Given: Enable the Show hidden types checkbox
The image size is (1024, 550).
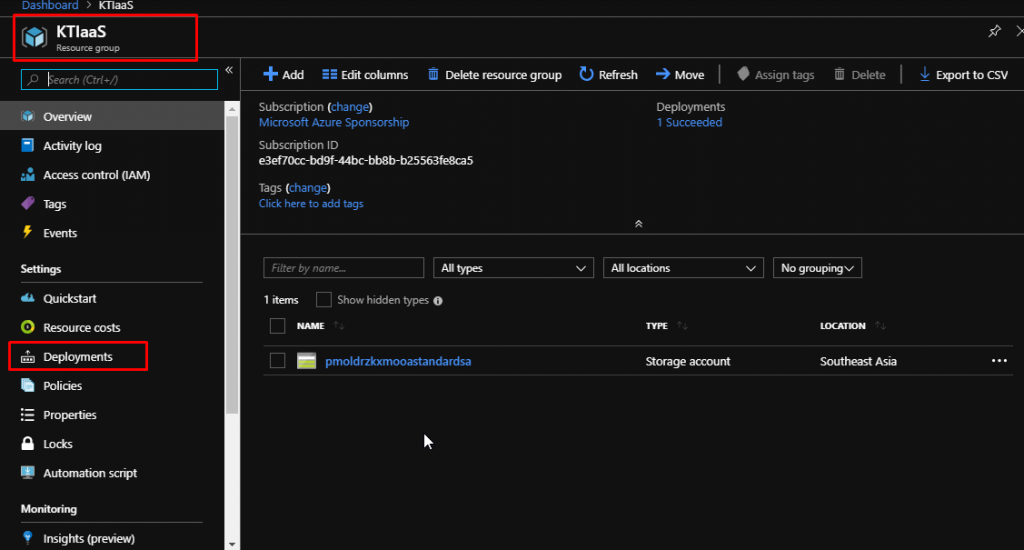Looking at the screenshot, I should pos(323,300).
